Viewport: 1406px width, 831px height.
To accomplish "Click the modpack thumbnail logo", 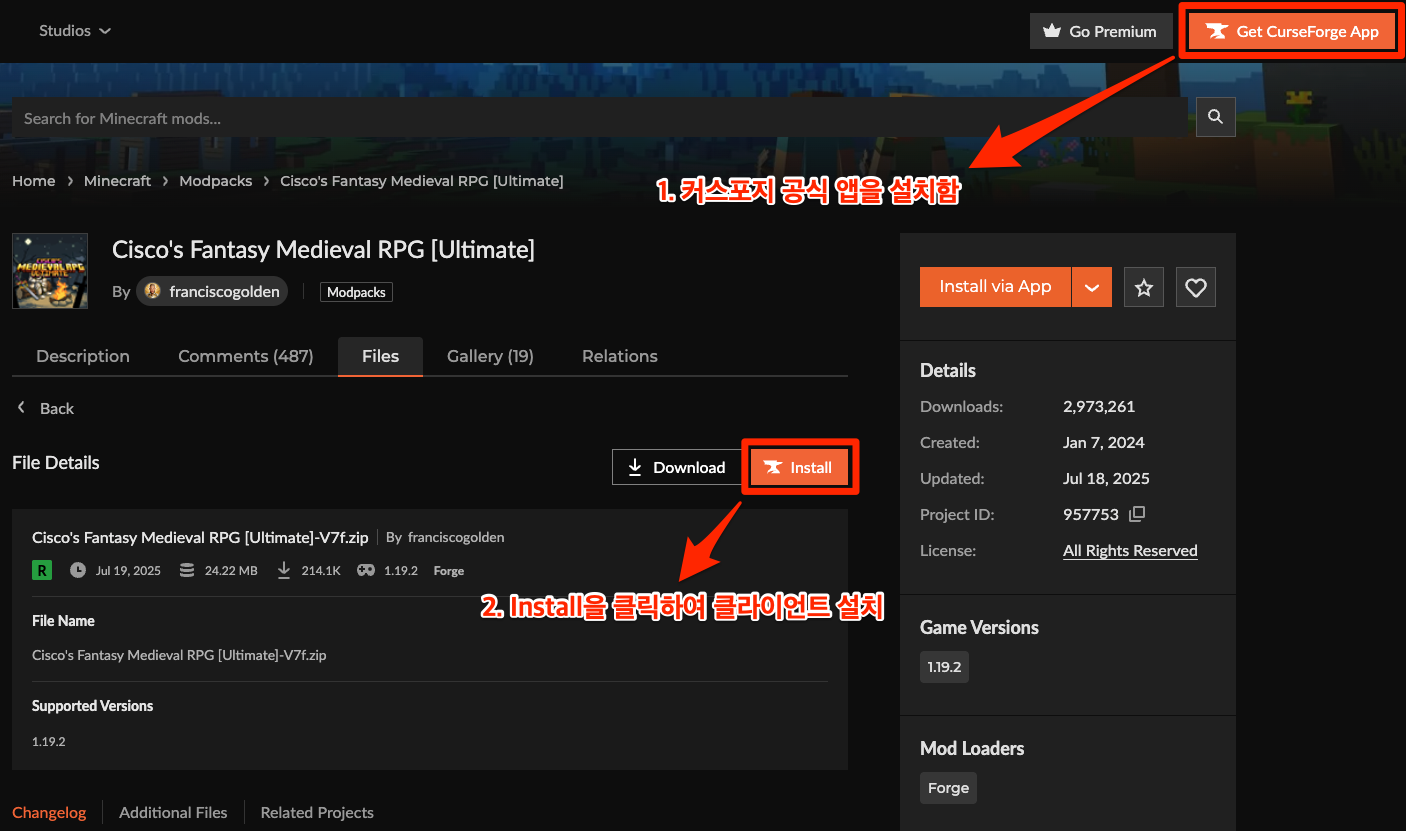I will (50, 271).
